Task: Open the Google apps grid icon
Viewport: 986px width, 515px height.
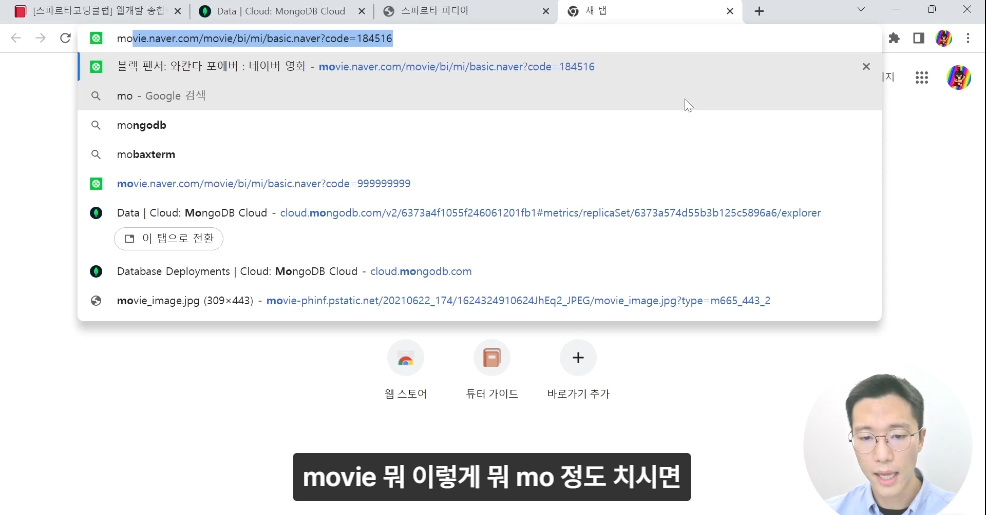Action: point(922,77)
